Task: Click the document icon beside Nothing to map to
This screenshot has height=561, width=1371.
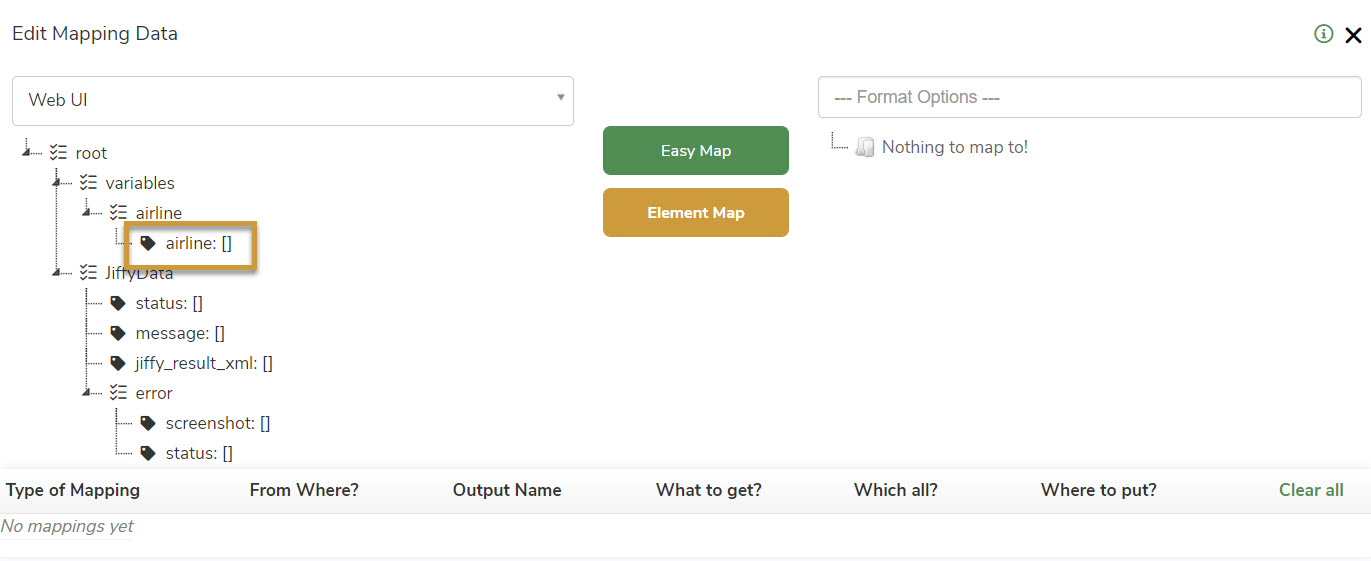Action: pyautogui.click(x=865, y=148)
